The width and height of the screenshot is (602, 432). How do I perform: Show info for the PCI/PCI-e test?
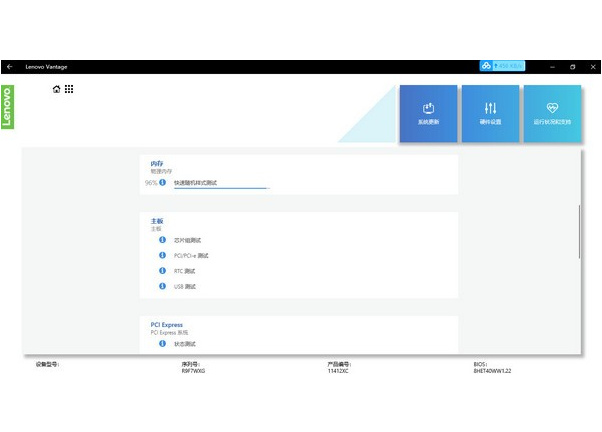click(162, 255)
